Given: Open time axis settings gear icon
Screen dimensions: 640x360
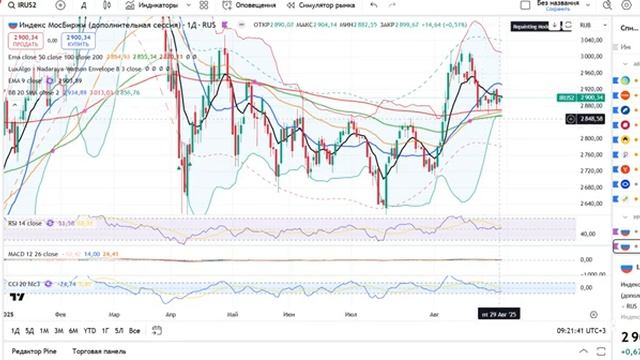Looking at the screenshot, I should pos(593,315).
